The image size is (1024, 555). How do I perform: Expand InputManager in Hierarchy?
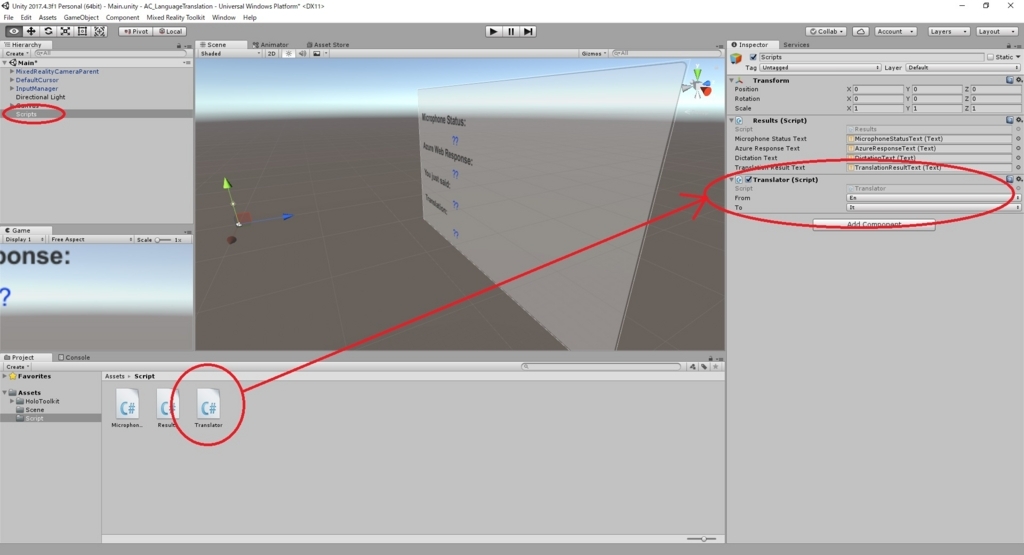point(12,88)
